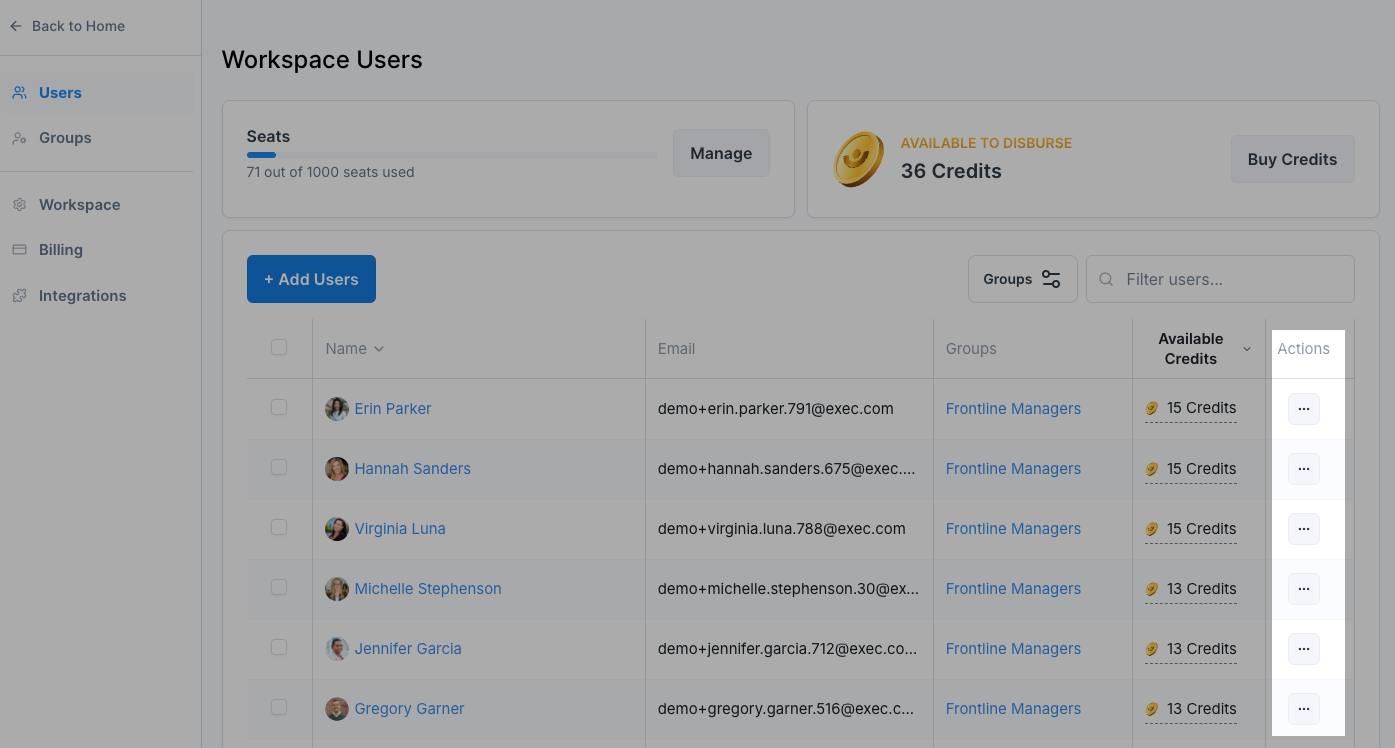Open actions menu for Virginia Luna
Image resolution: width=1395 pixels, height=748 pixels.
(1303, 529)
